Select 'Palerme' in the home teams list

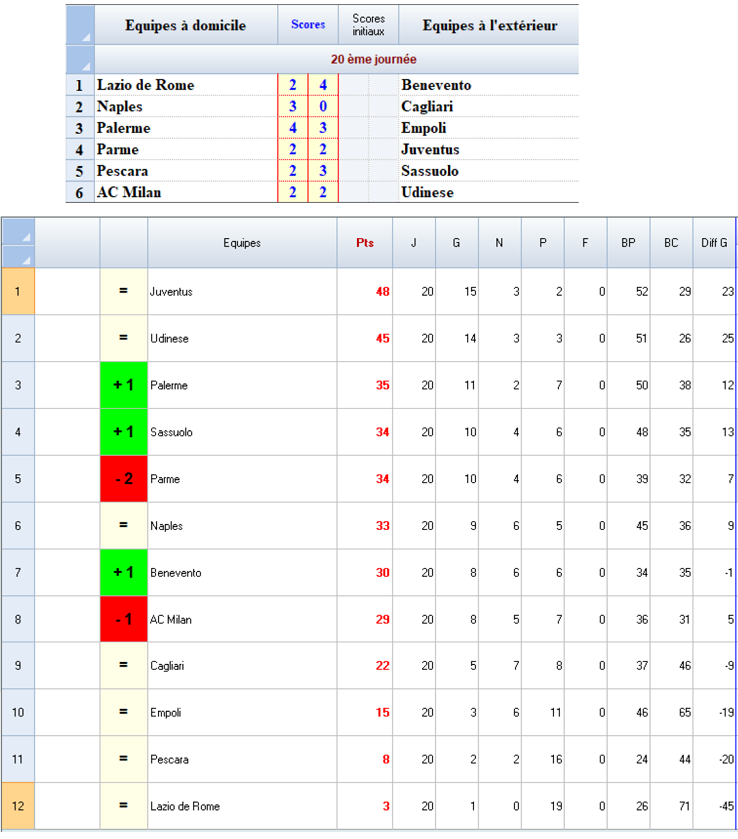point(186,128)
